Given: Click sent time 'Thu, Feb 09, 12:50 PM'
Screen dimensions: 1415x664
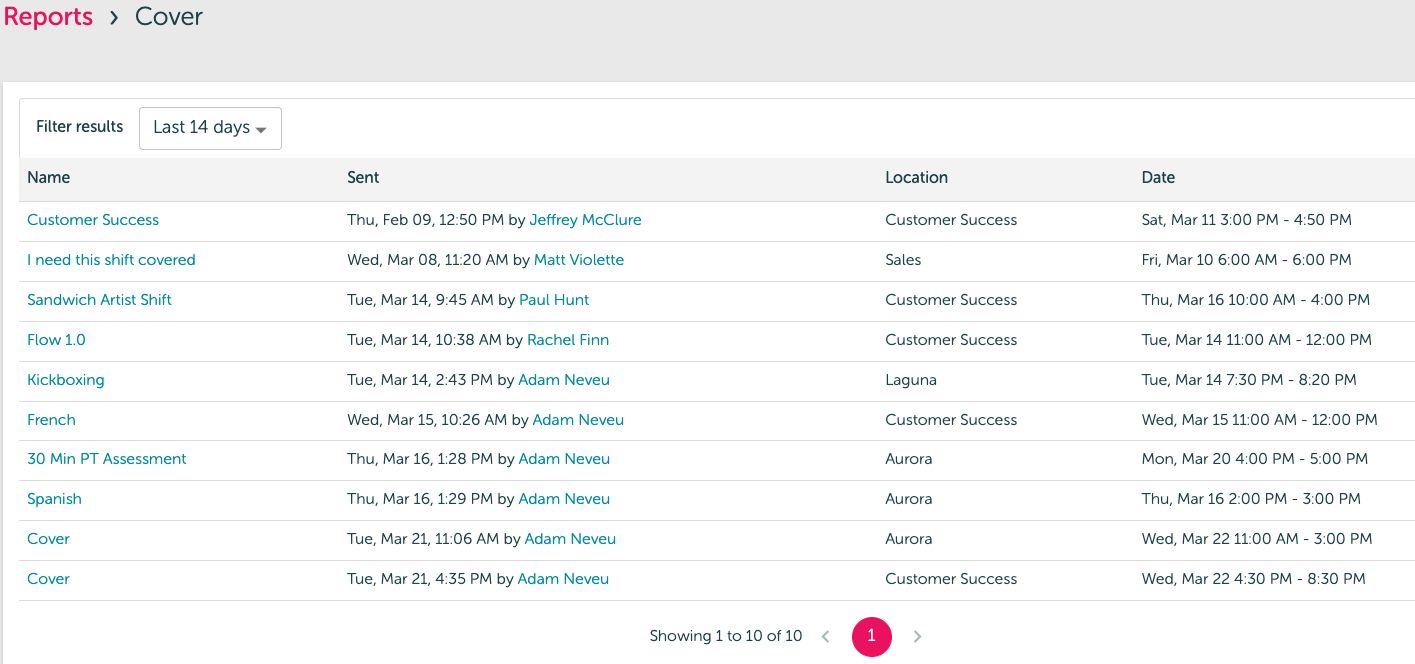Looking at the screenshot, I should coord(425,220).
